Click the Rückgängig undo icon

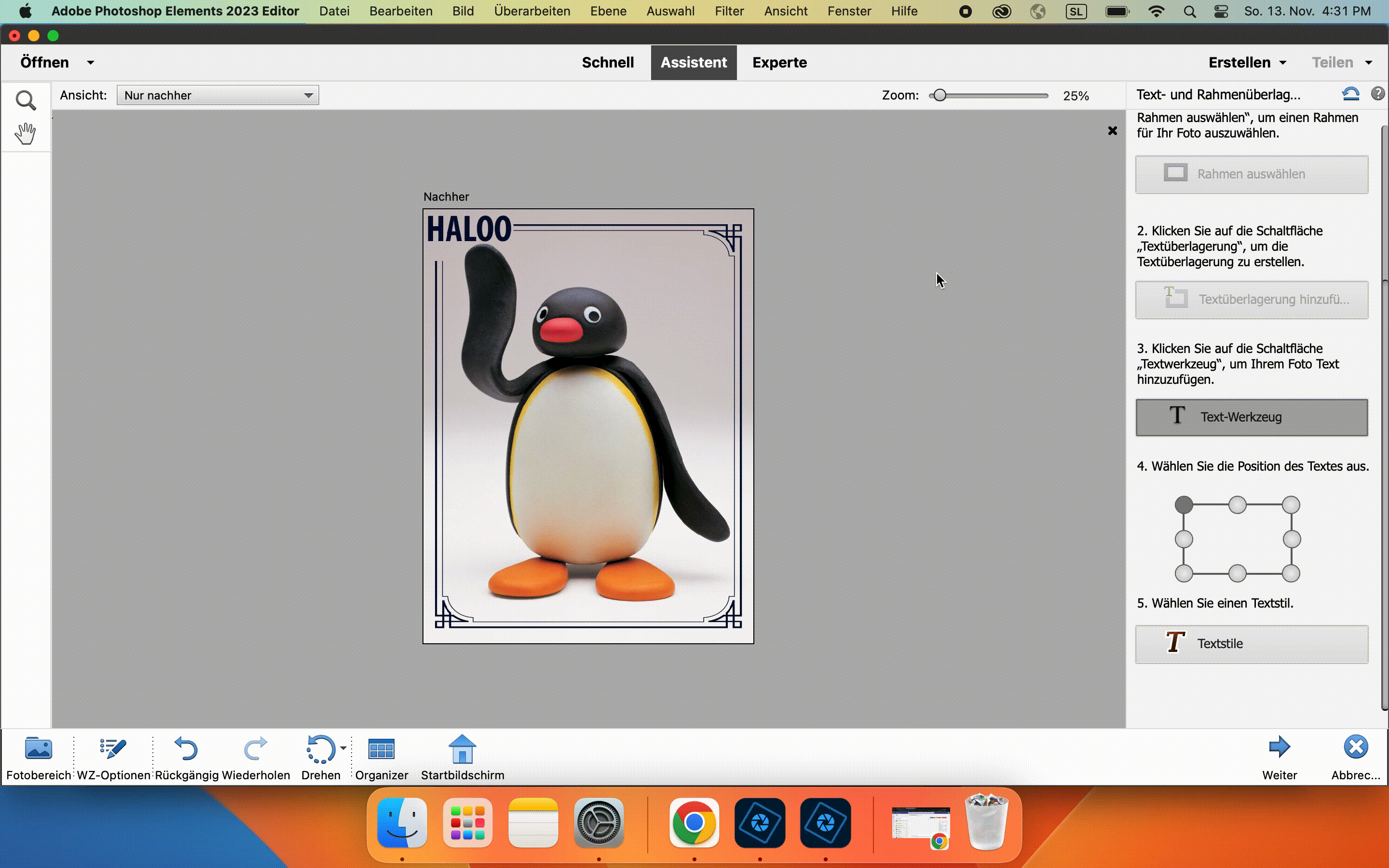pyautogui.click(x=186, y=748)
